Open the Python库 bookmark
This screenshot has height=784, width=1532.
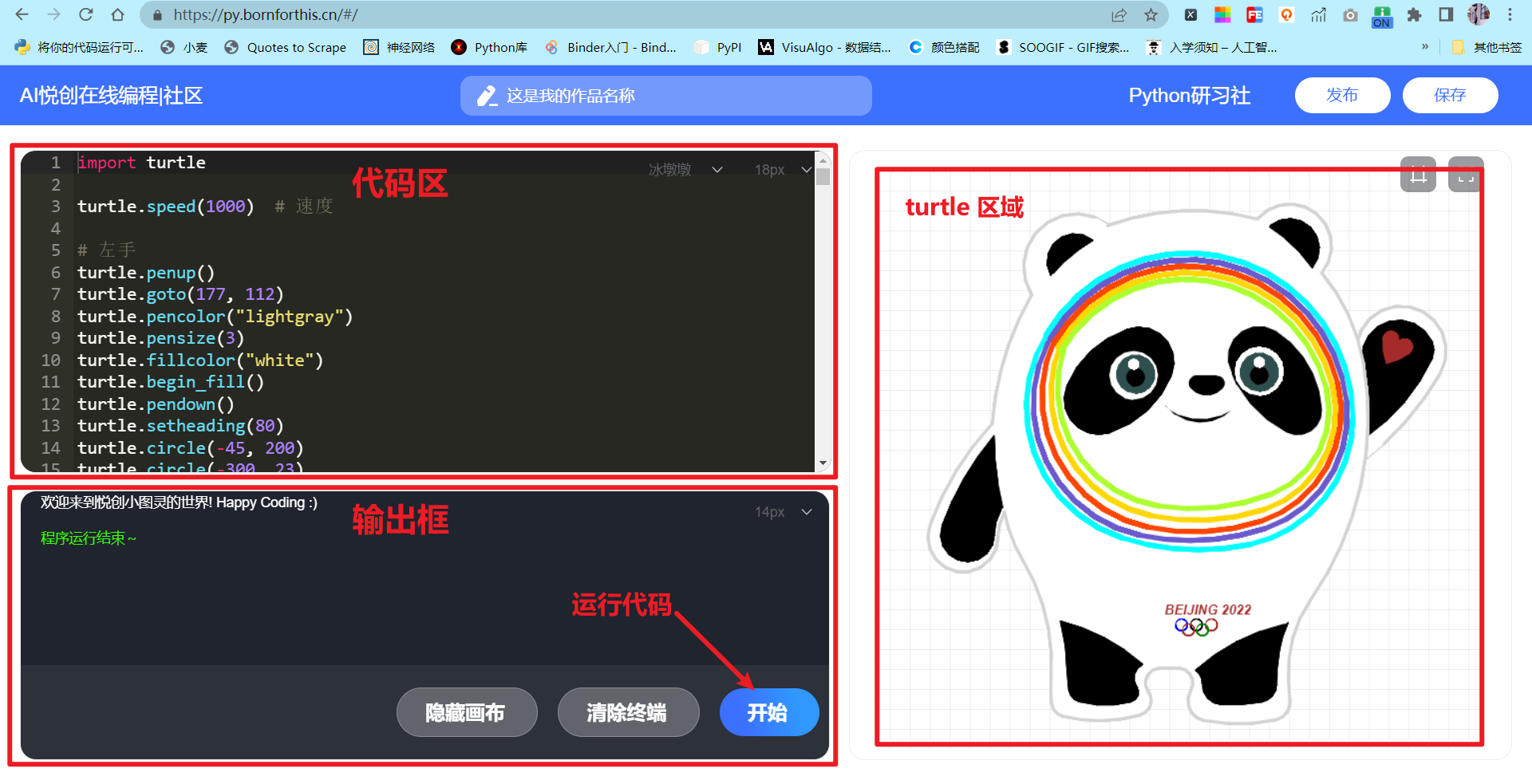click(x=489, y=47)
